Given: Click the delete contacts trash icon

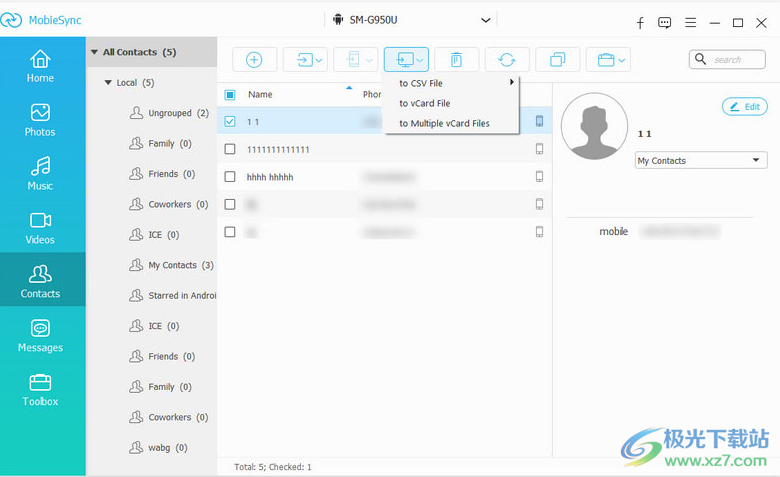Looking at the screenshot, I should (456, 60).
